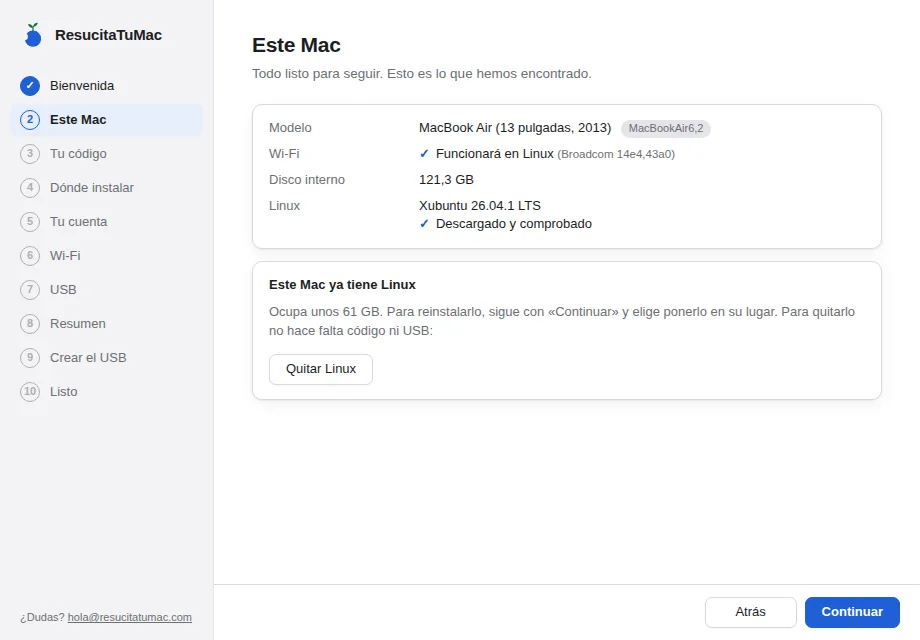Click the step 4 circle icon
This screenshot has width=920, height=640.
coord(30,188)
